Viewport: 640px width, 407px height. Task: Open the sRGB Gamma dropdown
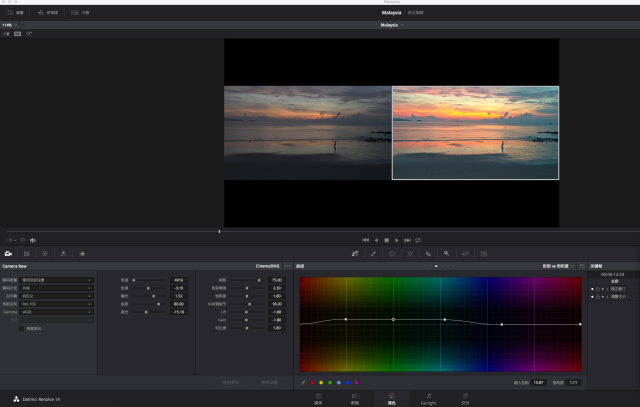tap(57, 312)
